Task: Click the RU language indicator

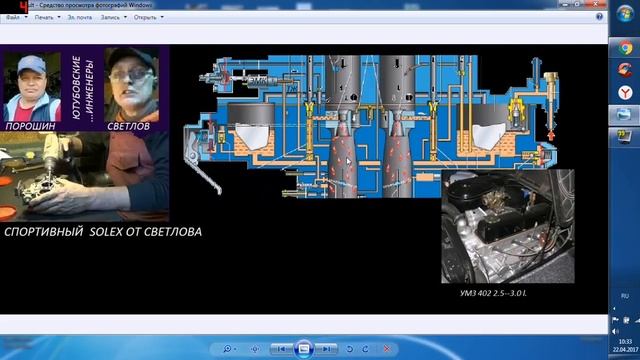Action: click(x=624, y=296)
